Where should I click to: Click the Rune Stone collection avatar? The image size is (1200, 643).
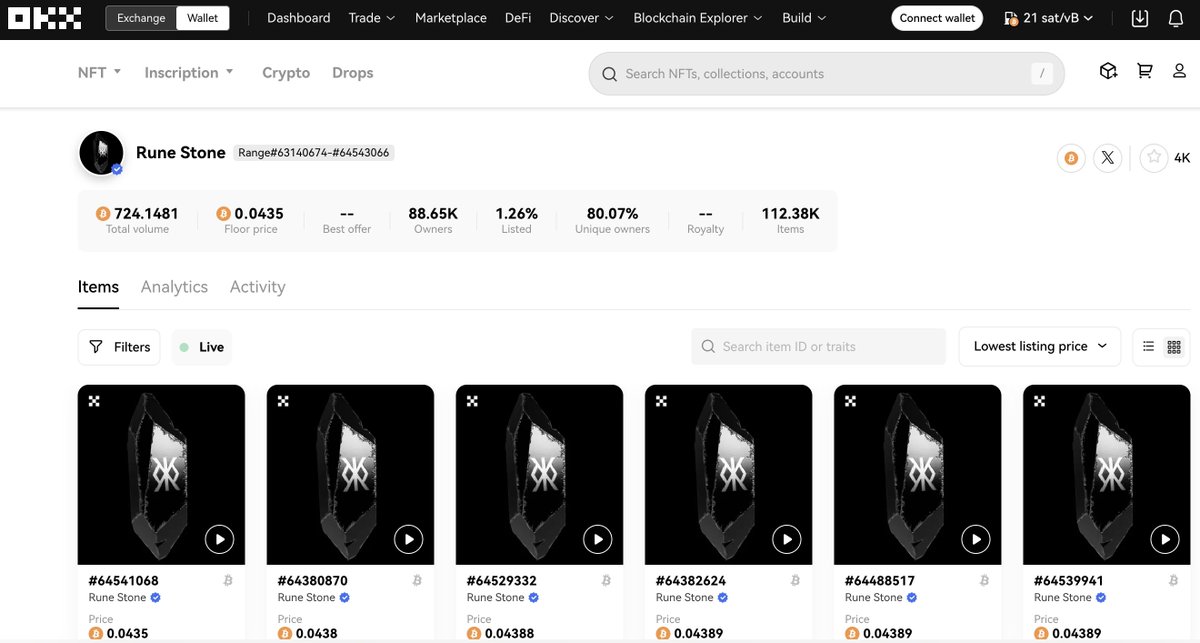click(x=101, y=153)
